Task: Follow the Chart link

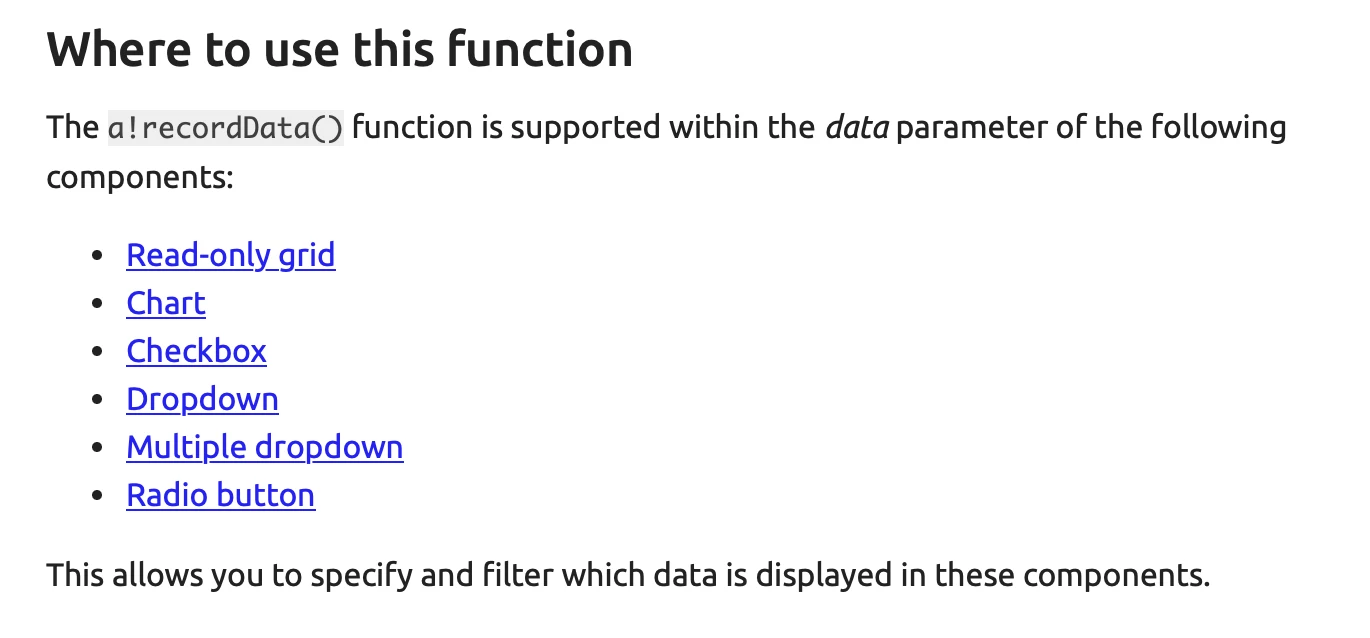Action: pos(166,304)
